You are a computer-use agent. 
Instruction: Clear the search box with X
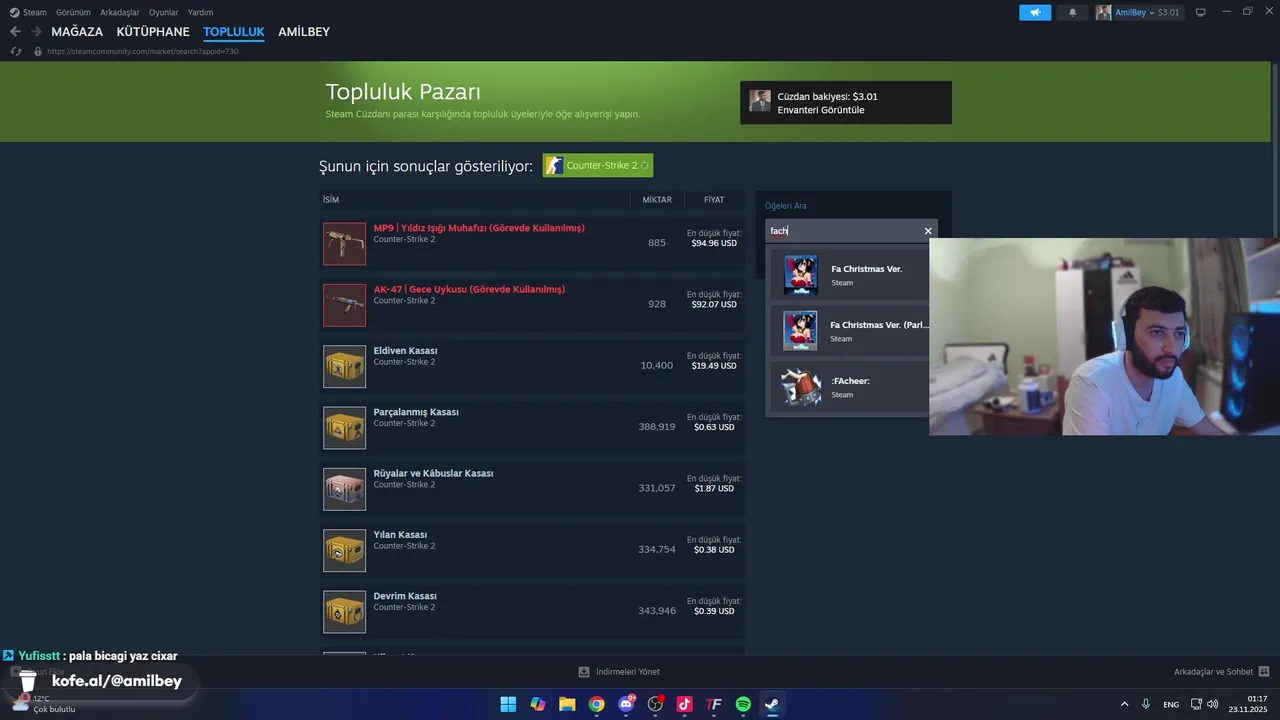[928, 231]
